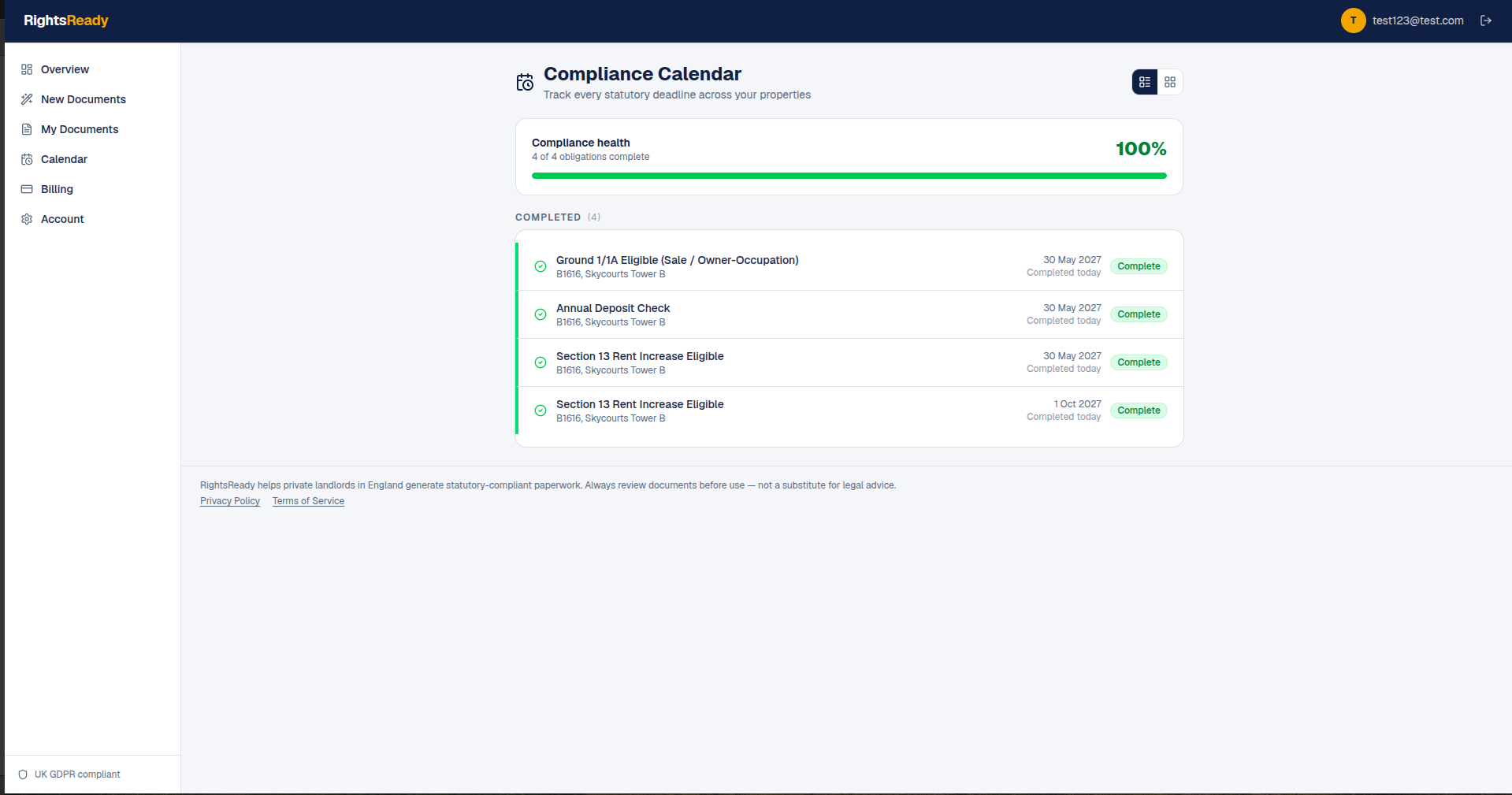Screen dimensions: 1512x795
Task: Click the Account gear icon
Action: [x=27, y=219]
